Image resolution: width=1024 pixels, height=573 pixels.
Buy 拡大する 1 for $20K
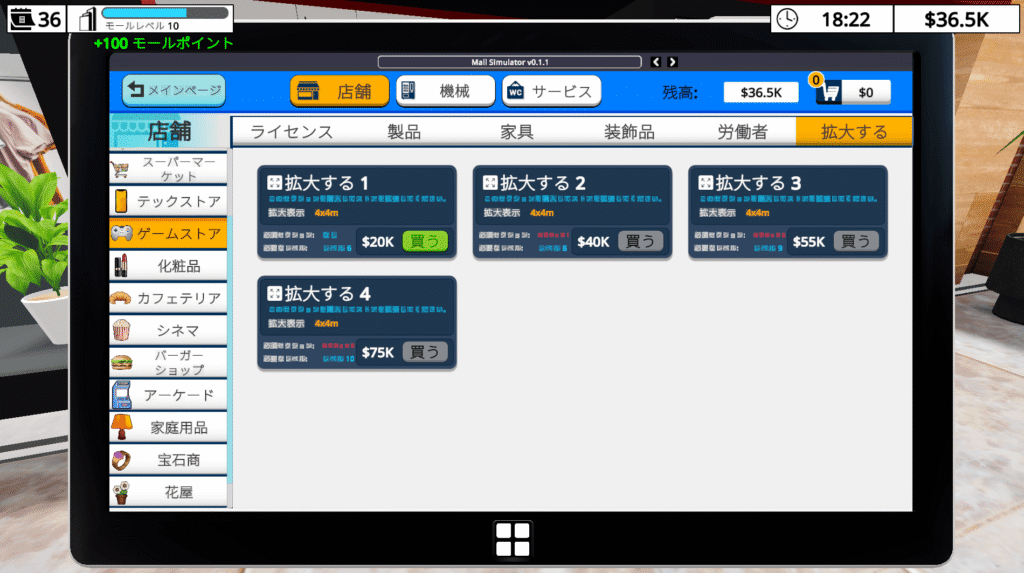[424, 241]
